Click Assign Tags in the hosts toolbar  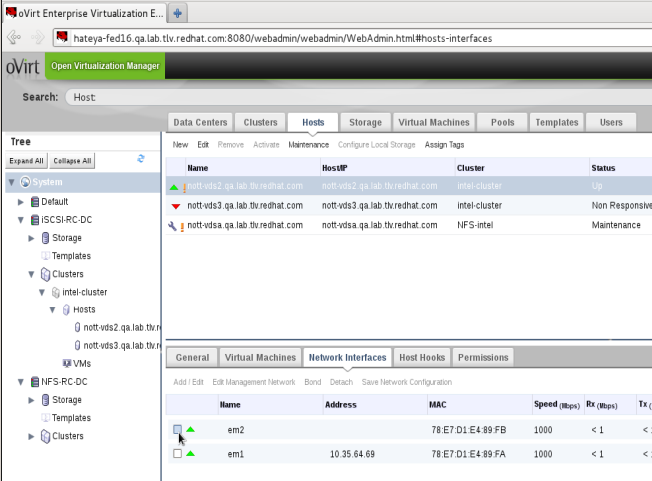[444, 145]
